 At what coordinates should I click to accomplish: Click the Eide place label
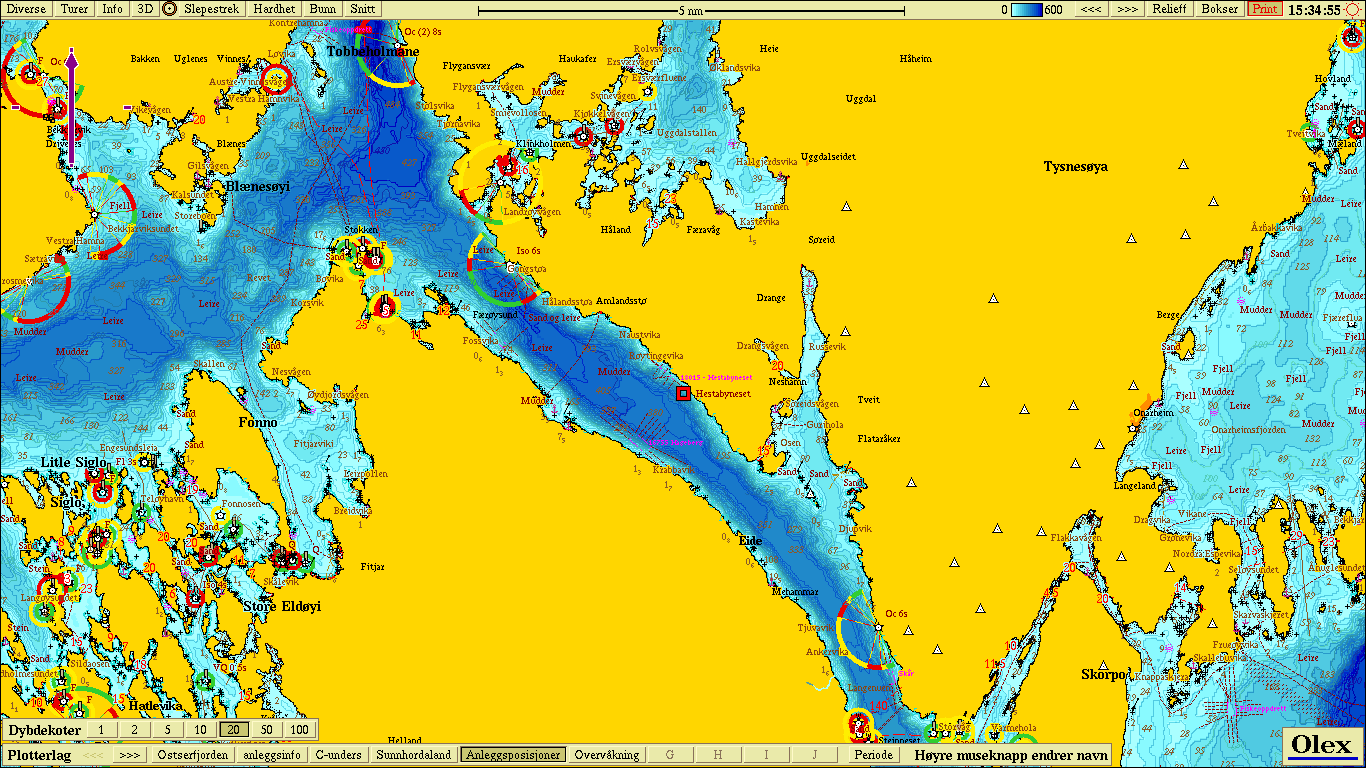750,541
